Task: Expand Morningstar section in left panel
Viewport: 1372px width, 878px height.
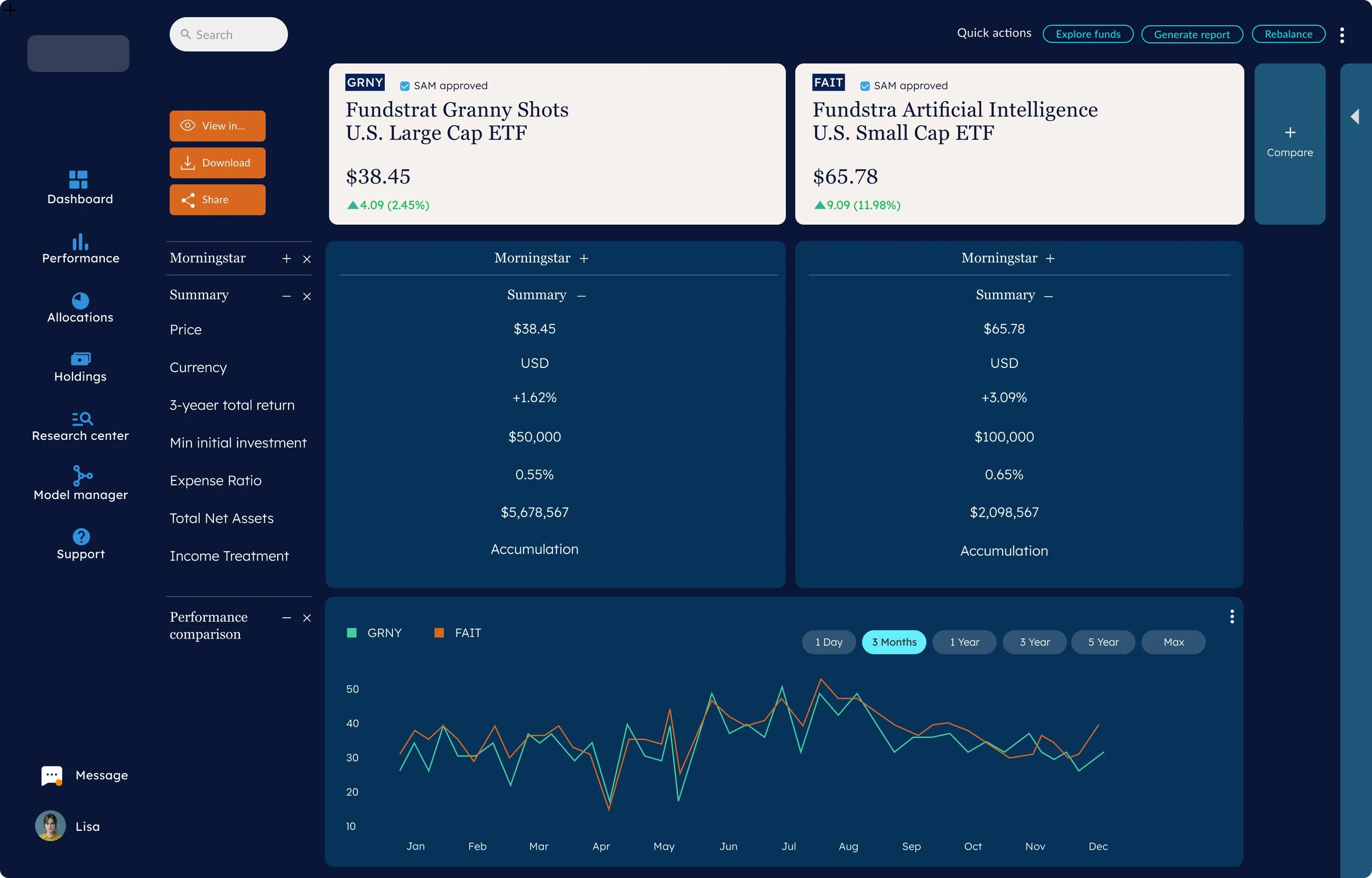Action: (286, 259)
